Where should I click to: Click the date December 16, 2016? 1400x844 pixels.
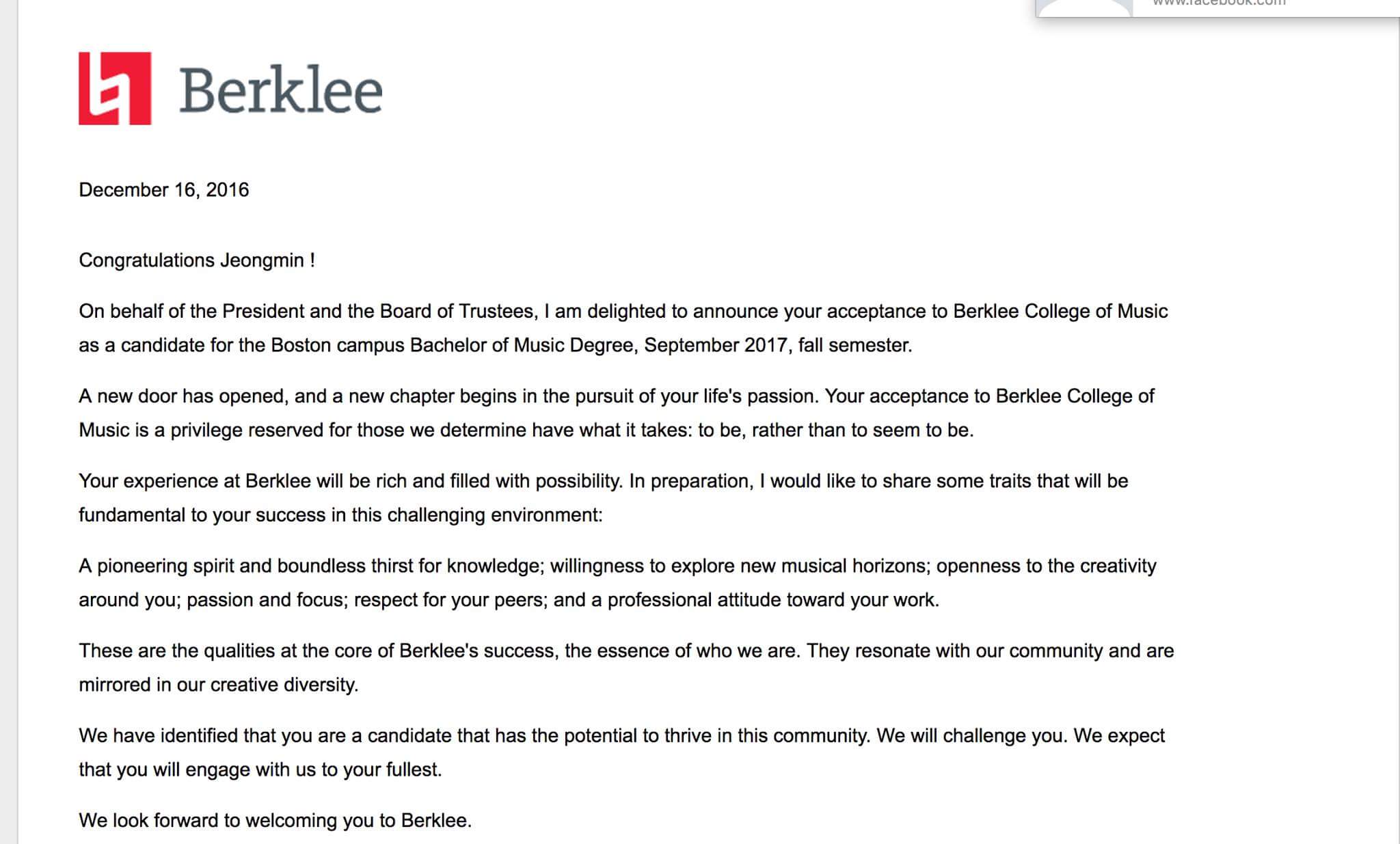point(164,190)
